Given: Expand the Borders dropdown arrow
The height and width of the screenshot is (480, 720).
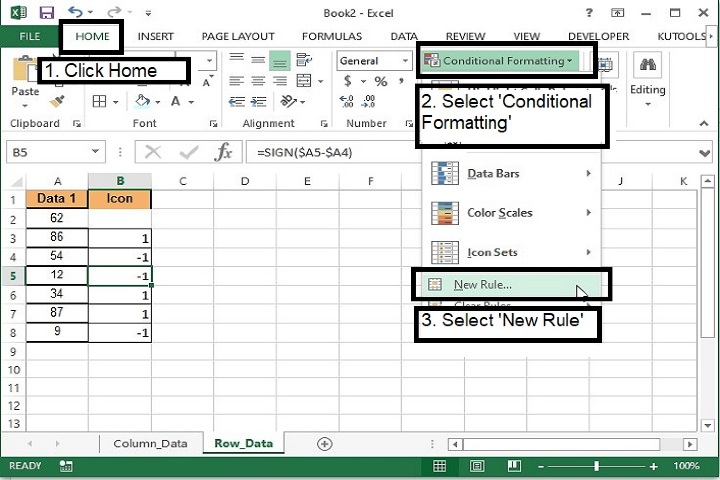Looking at the screenshot, I should [x=115, y=102].
